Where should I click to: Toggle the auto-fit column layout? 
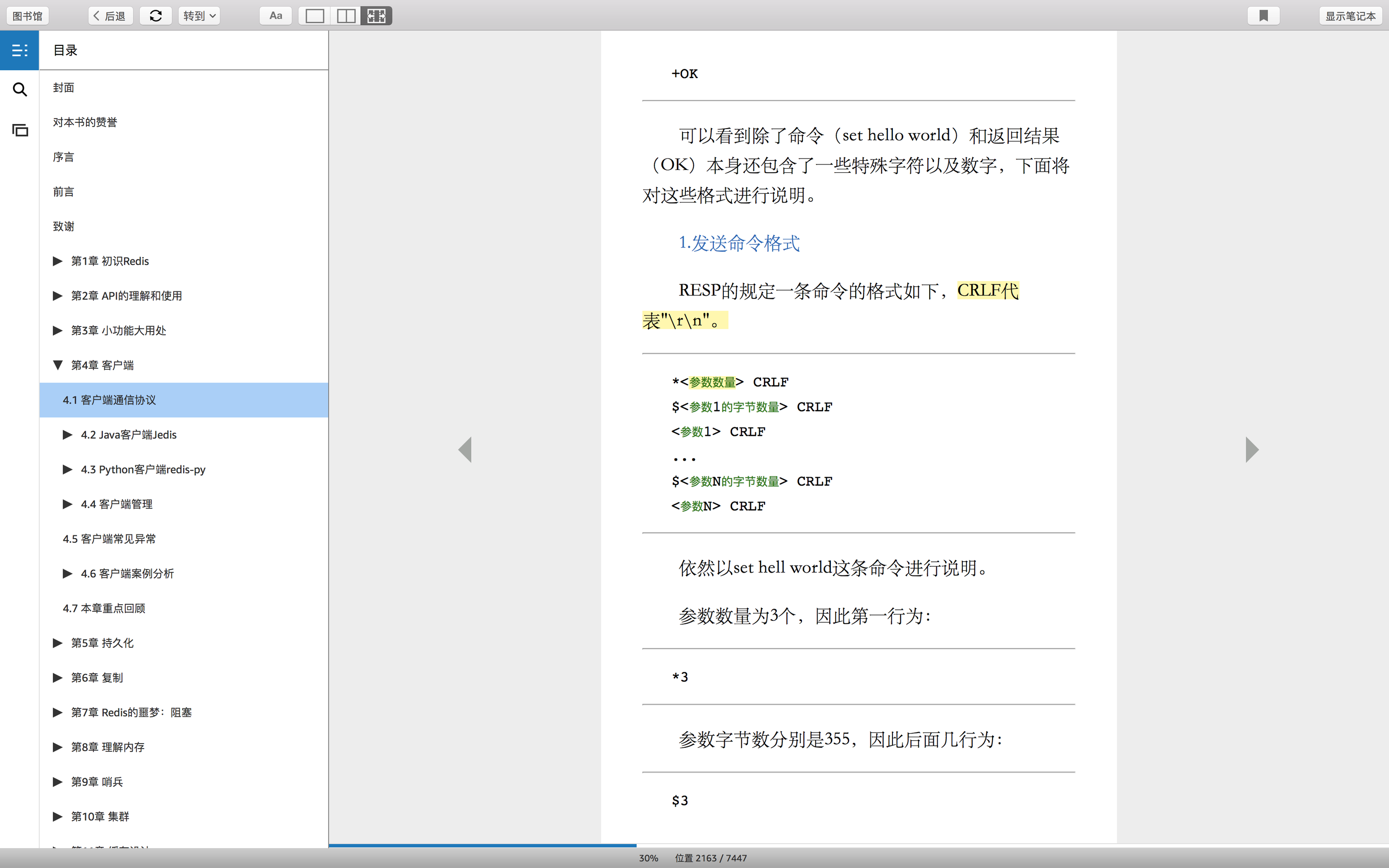pyautogui.click(x=377, y=16)
